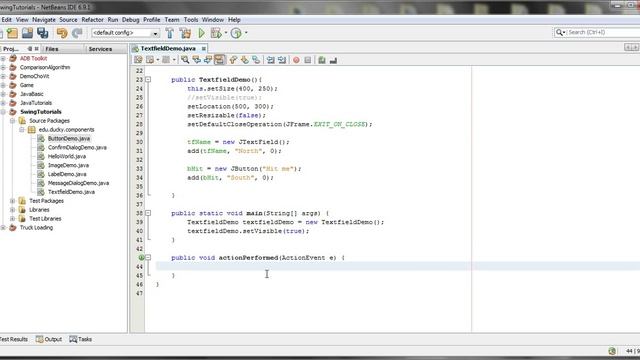The height and width of the screenshot is (360, 640).
Task: Collapse the edu.ducky.components package node
Action: pos(22,130)
